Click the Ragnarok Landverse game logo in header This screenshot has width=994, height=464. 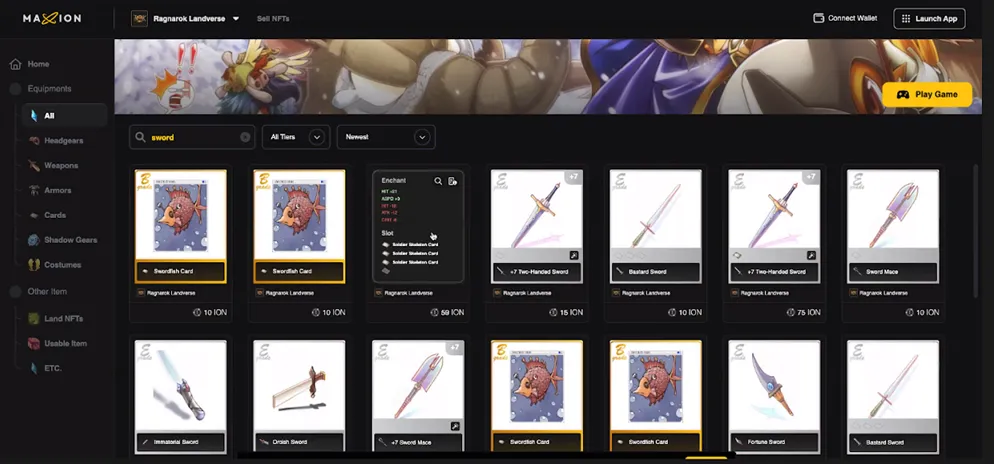point(139,18)
